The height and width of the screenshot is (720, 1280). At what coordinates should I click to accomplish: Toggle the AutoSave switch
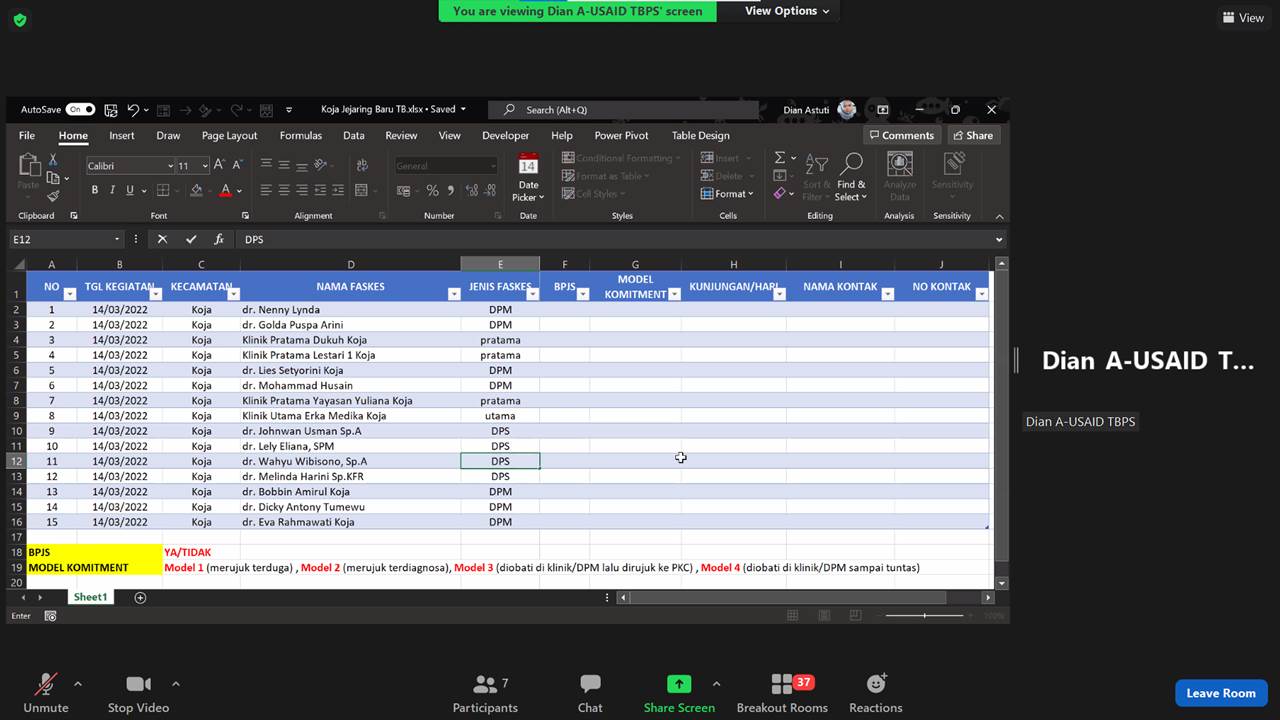(80, 110)
